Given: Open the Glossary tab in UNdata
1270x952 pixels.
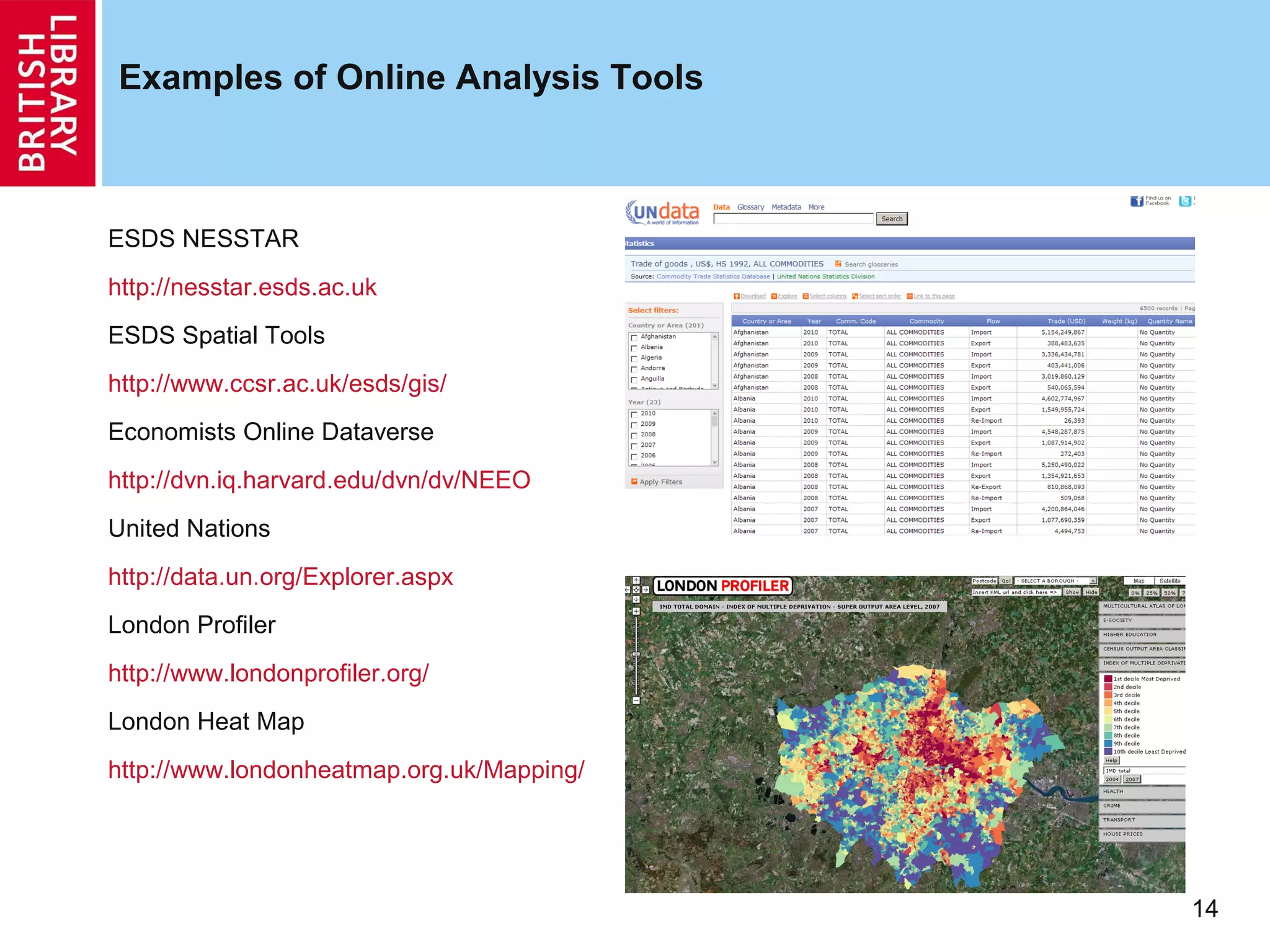Looking at the screenshot, I should (x=750, y=207).
